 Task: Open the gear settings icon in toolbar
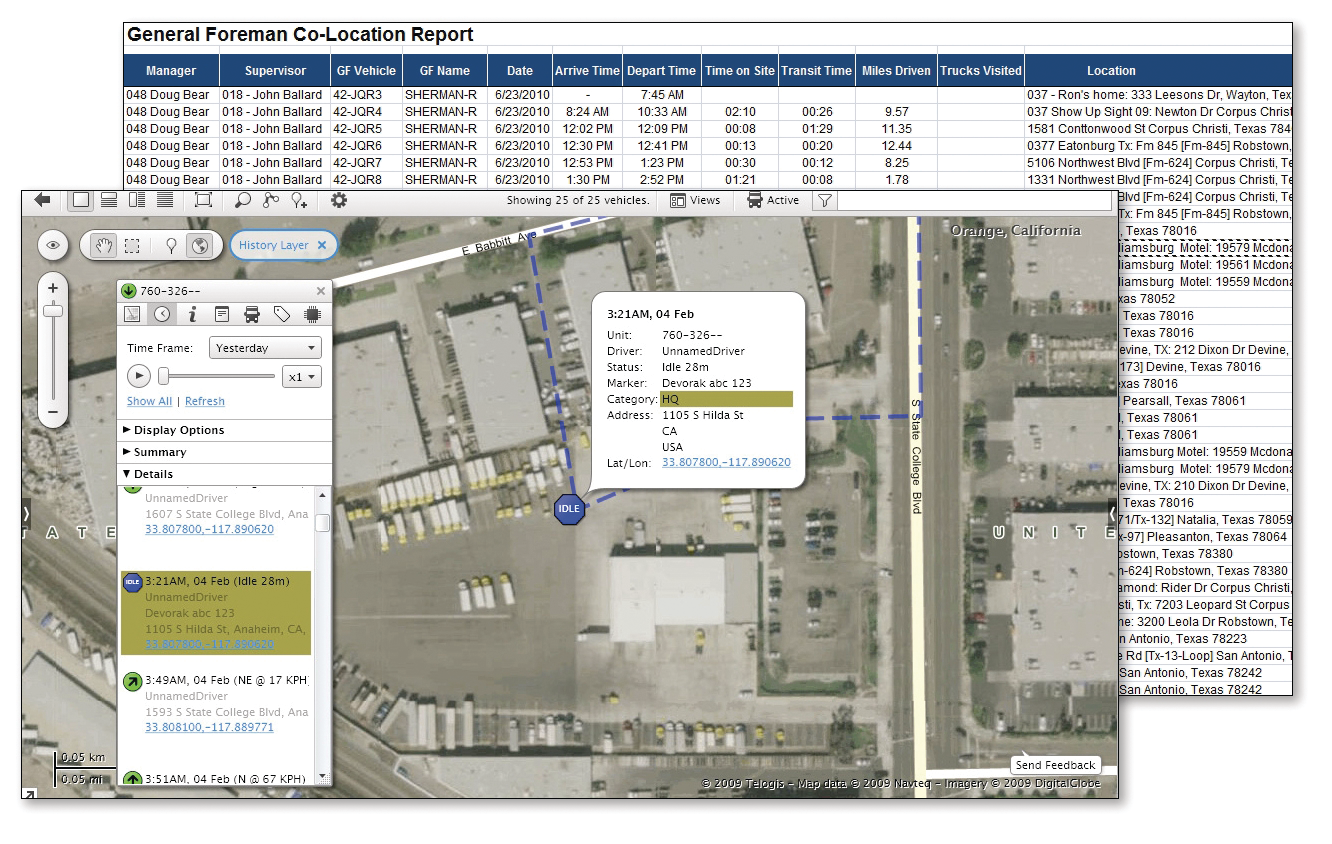[339, 200]
